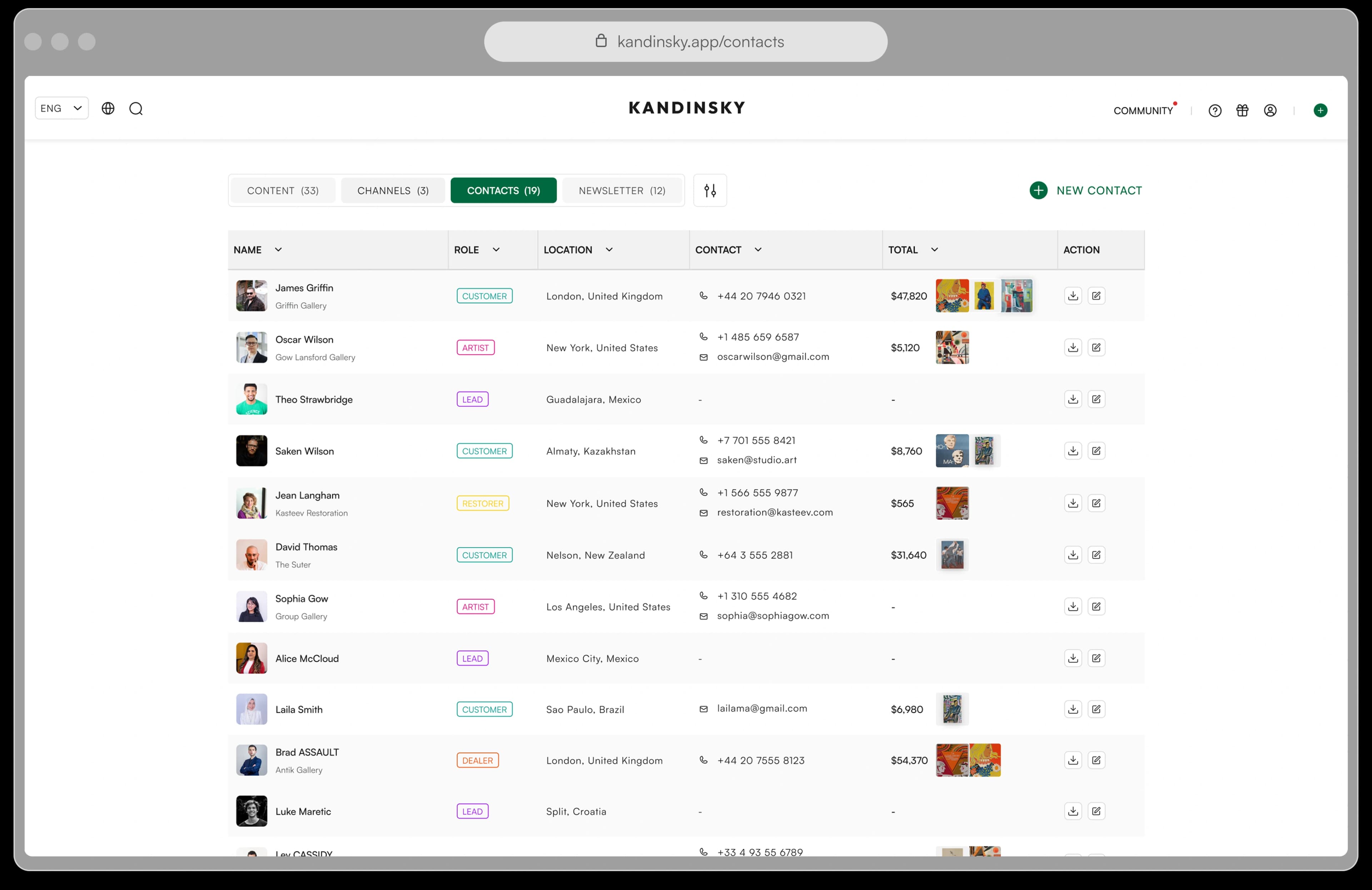Click Brad ASSAULT's DEALER role badge
Image resolution: width=1372 pixels, height=890 pixels.
pyautogui.click(x=477, y=760)
